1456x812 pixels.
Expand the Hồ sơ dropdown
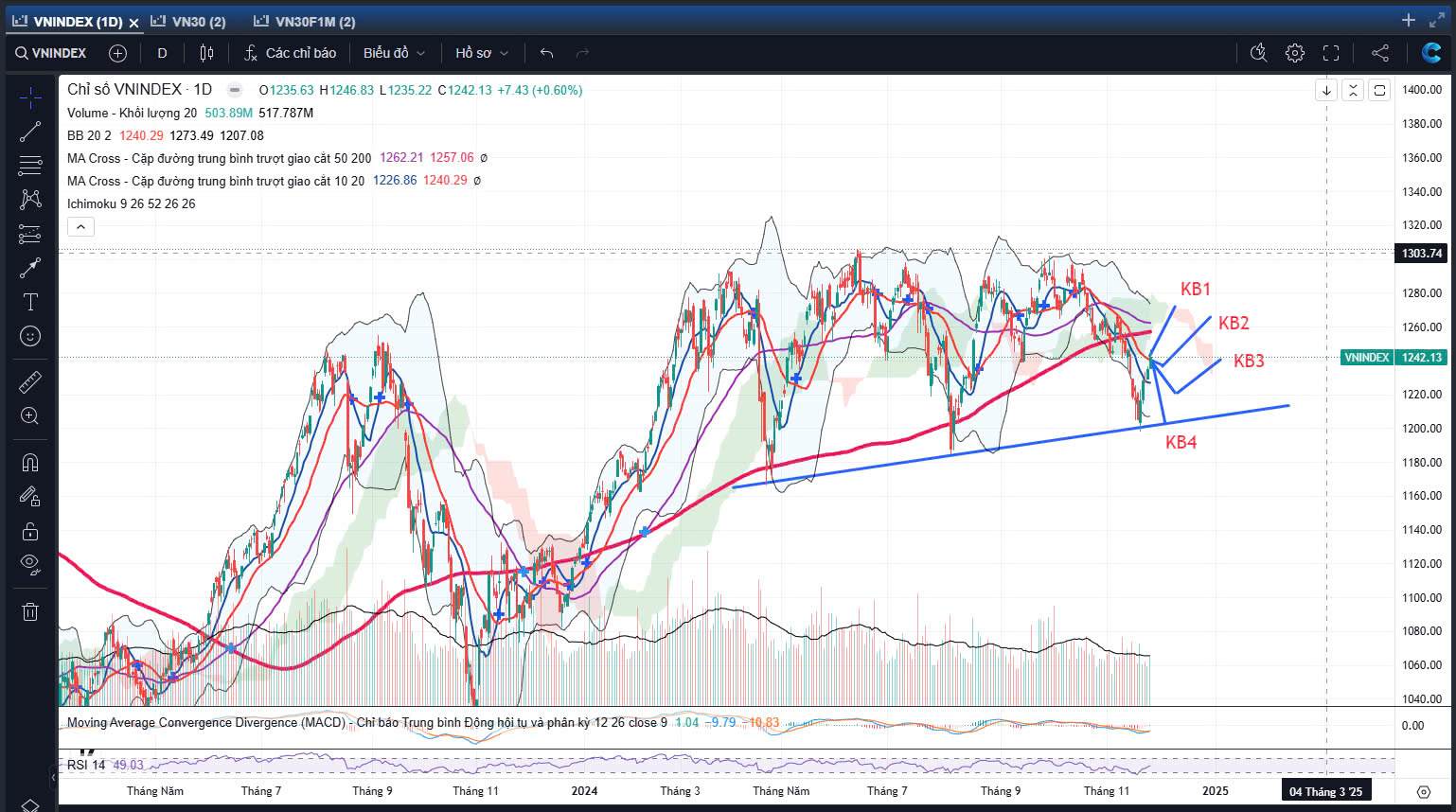pyautogui.click(x=482, y=53)
